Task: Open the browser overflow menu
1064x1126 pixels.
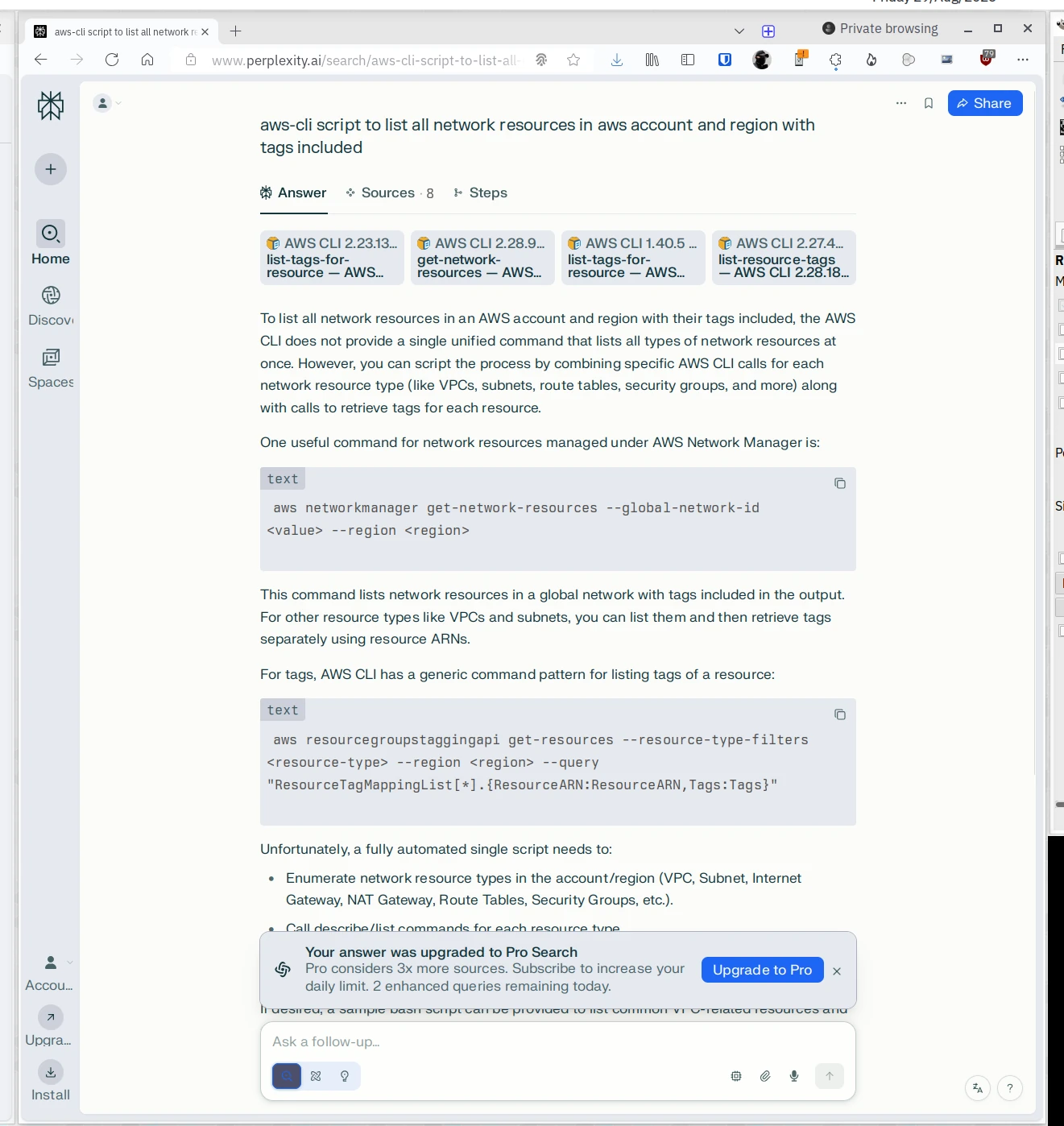Action: pos(1023,60)
